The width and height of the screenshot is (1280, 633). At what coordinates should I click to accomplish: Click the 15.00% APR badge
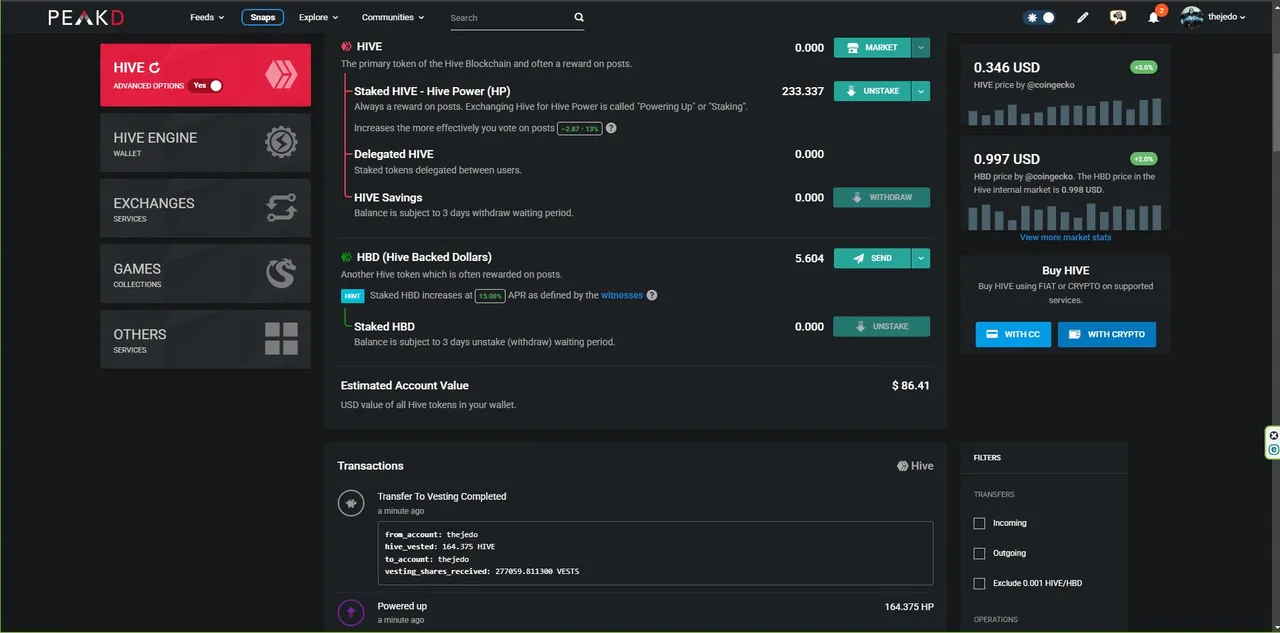pos(490,295)
